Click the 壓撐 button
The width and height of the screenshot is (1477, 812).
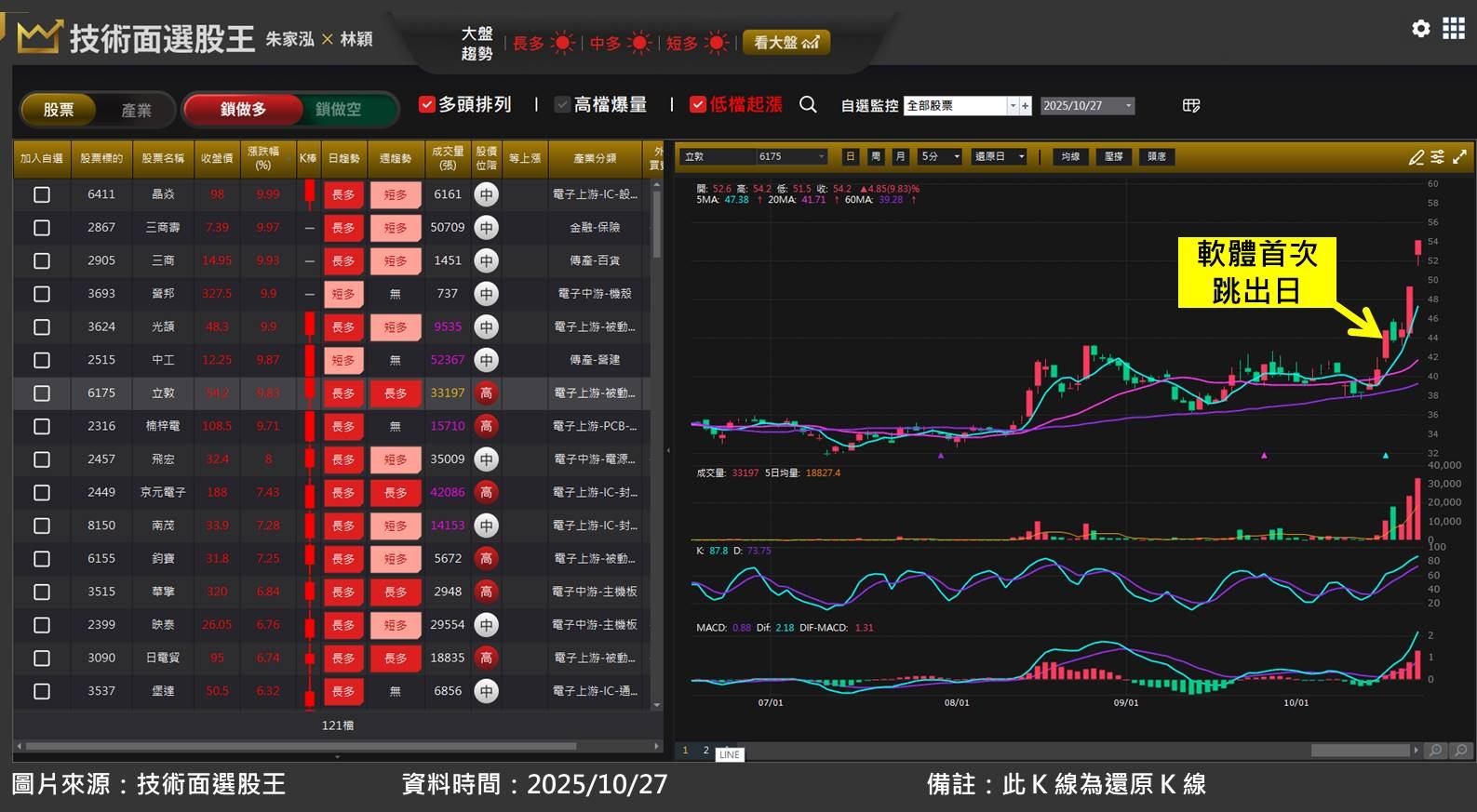click(x=1113, y=157)
